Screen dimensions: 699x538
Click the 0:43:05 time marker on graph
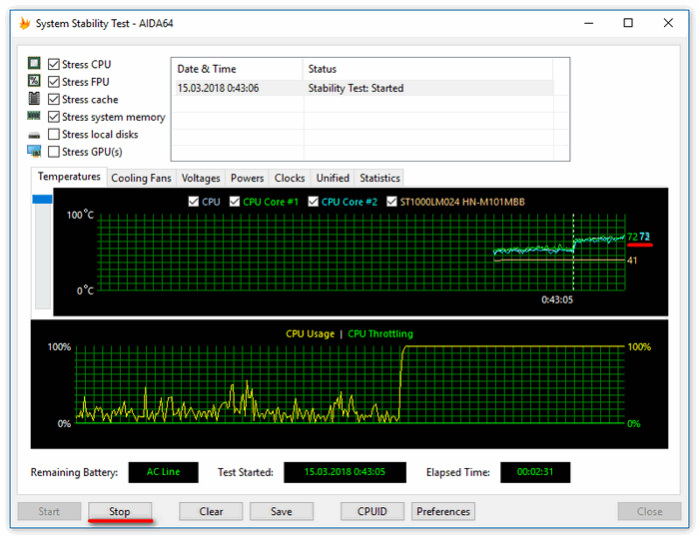(557, 300)
